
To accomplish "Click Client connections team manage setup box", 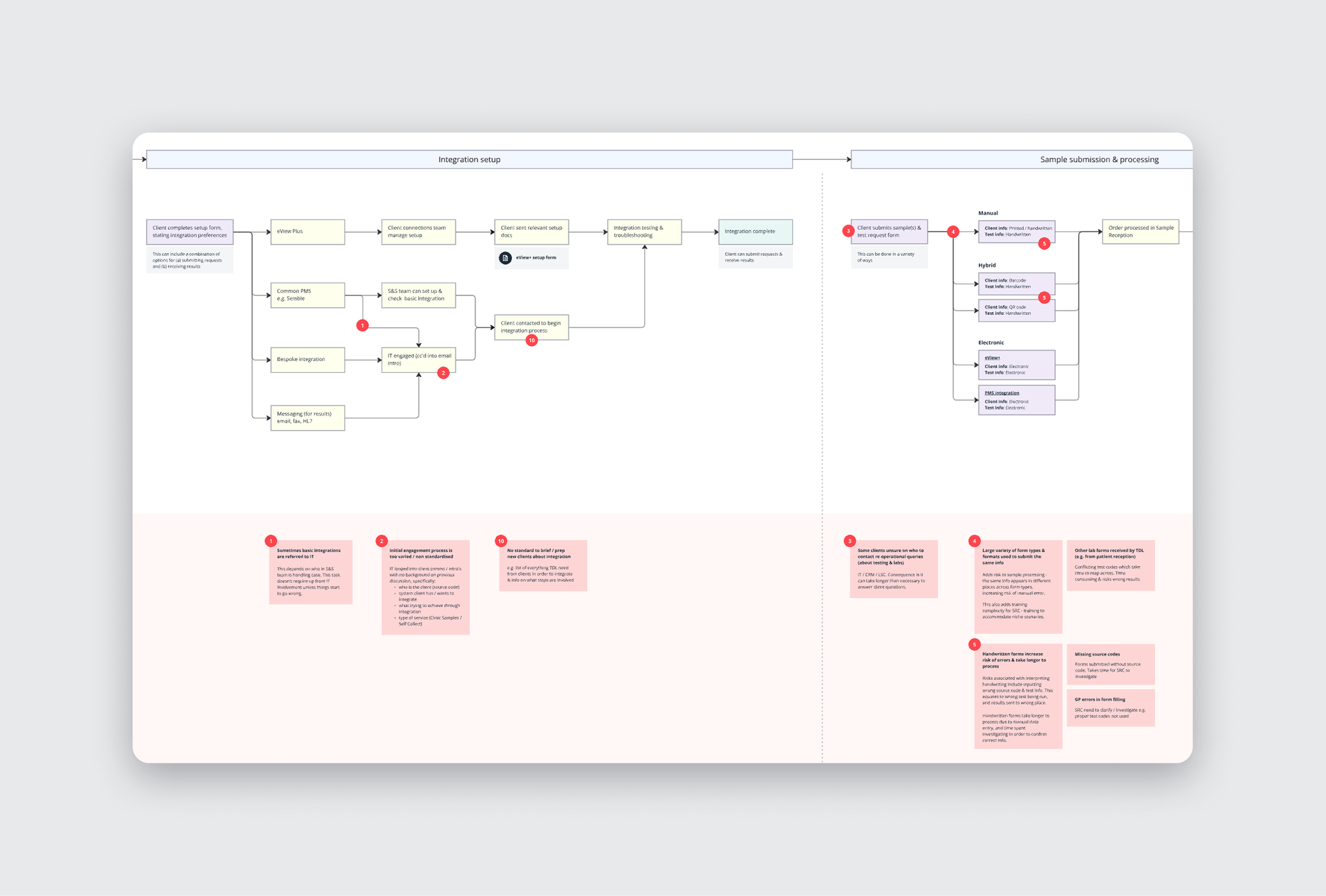I will 418,232.
